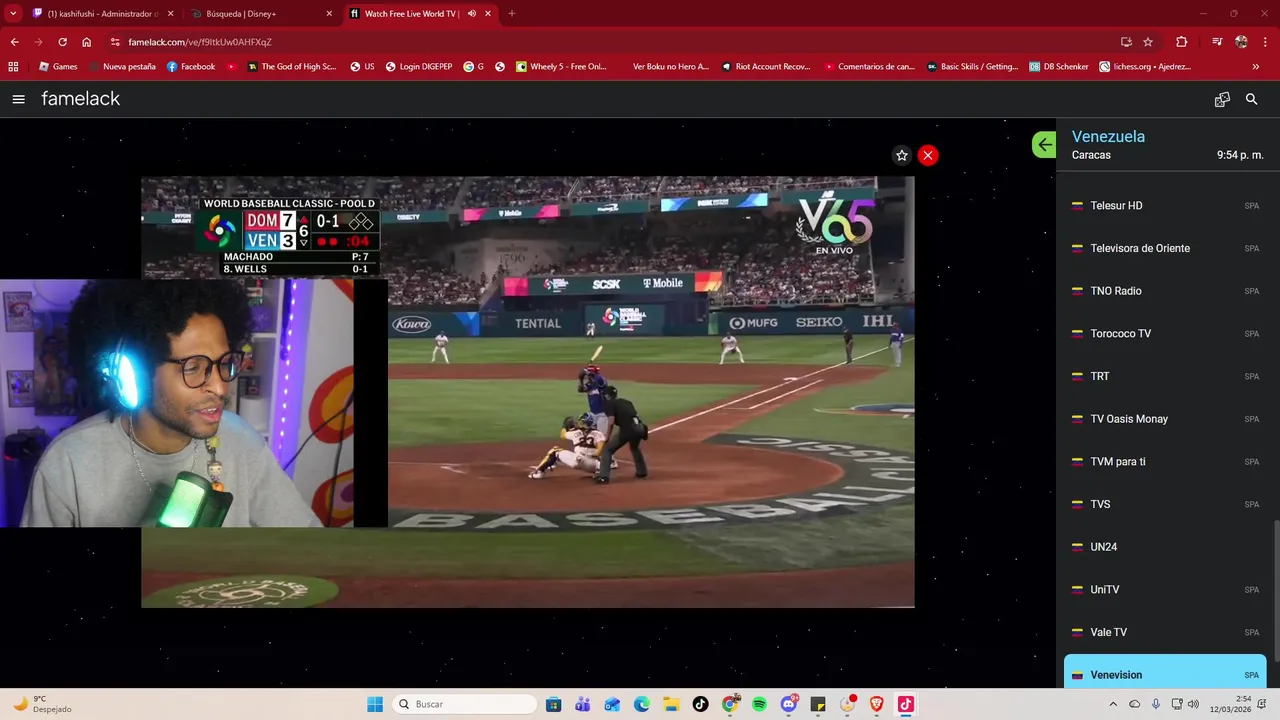Switch to the Búsqueda Disney+ tab
Image resolution: width=1280 pixels, height=720 pixels.
coord(262,14)
